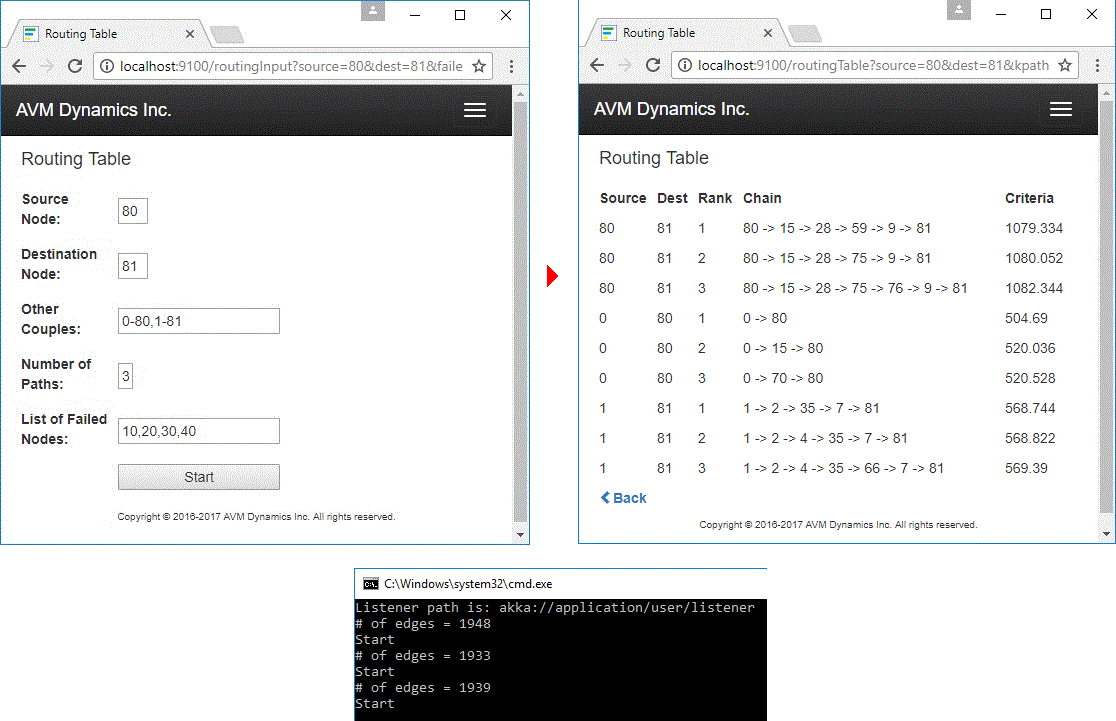Click forward arrow in right browser window
The width and height of the screenshot is (1116, 721).
click(x=625, y=65)
